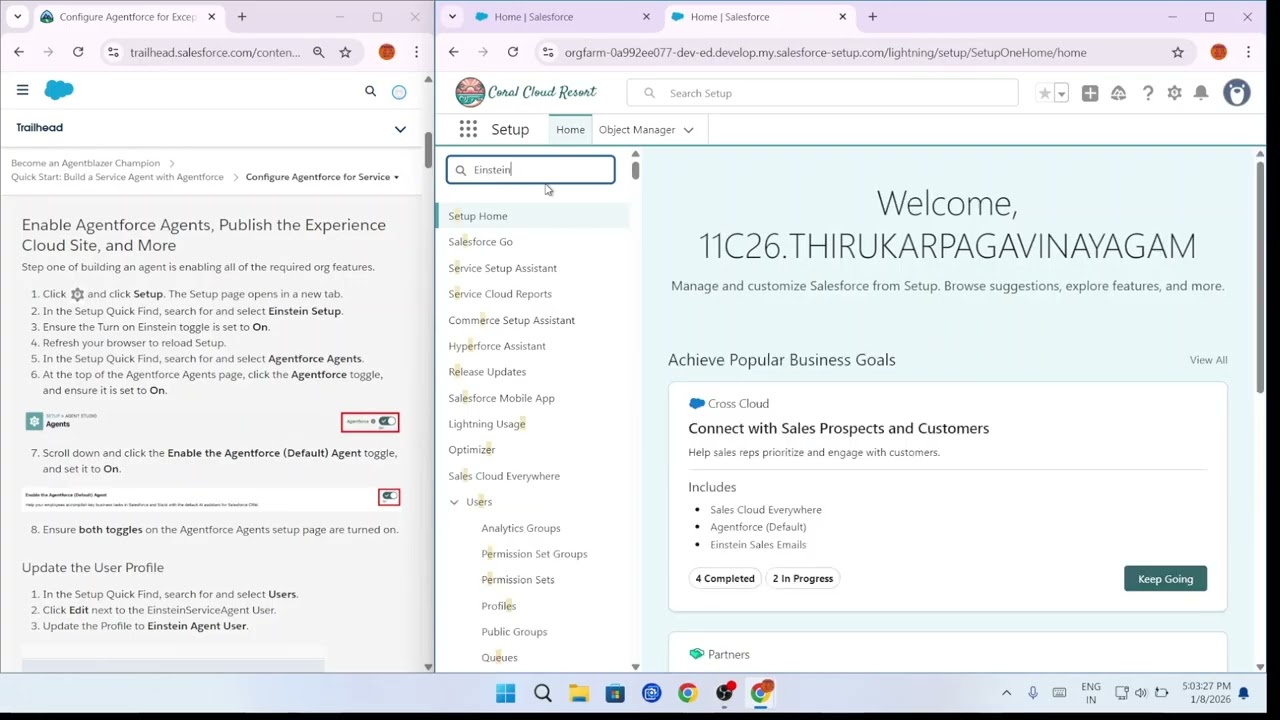The height and width of the screenshot is (720, 1280).
Task: Click View All for Business Goals
Action: [x=1208, y=360]
